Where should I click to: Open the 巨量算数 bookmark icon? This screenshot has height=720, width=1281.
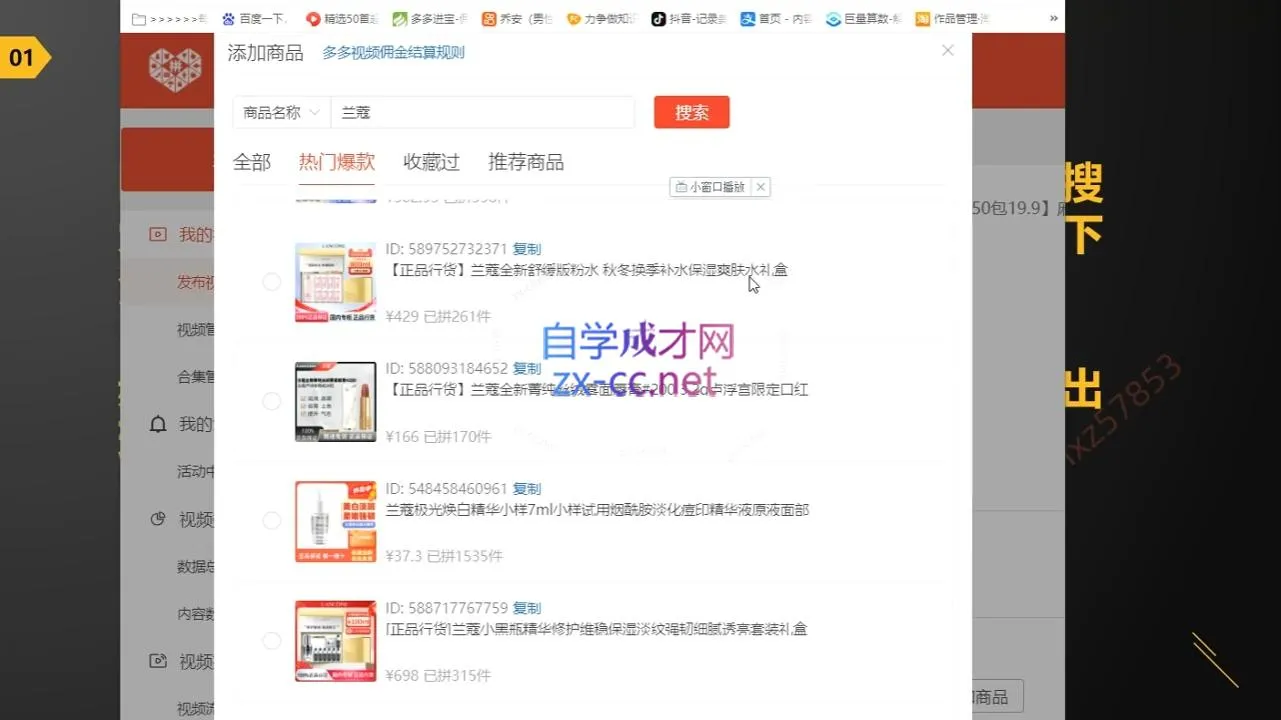(x=833, y=18)
